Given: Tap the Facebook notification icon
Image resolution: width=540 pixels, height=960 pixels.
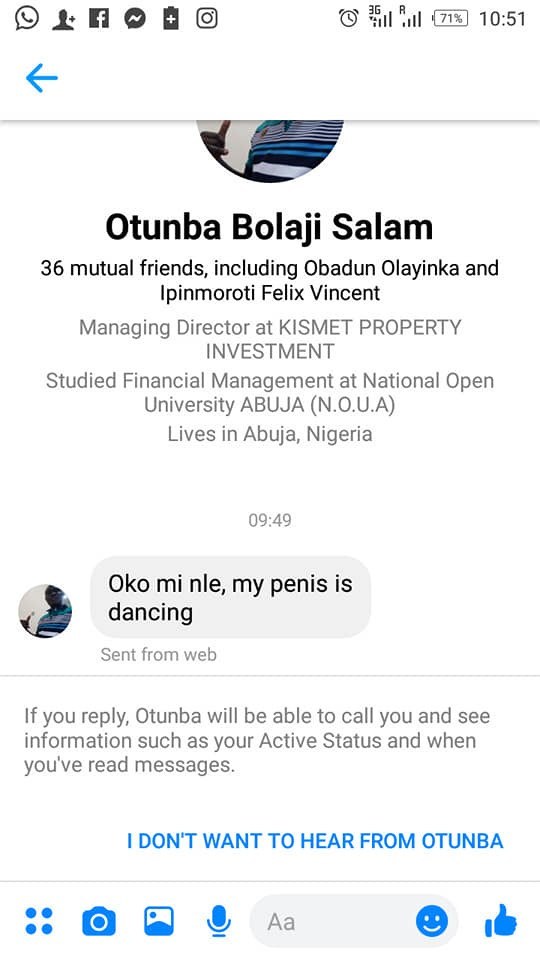Looking at the screenshot, I should coord(99,19).
